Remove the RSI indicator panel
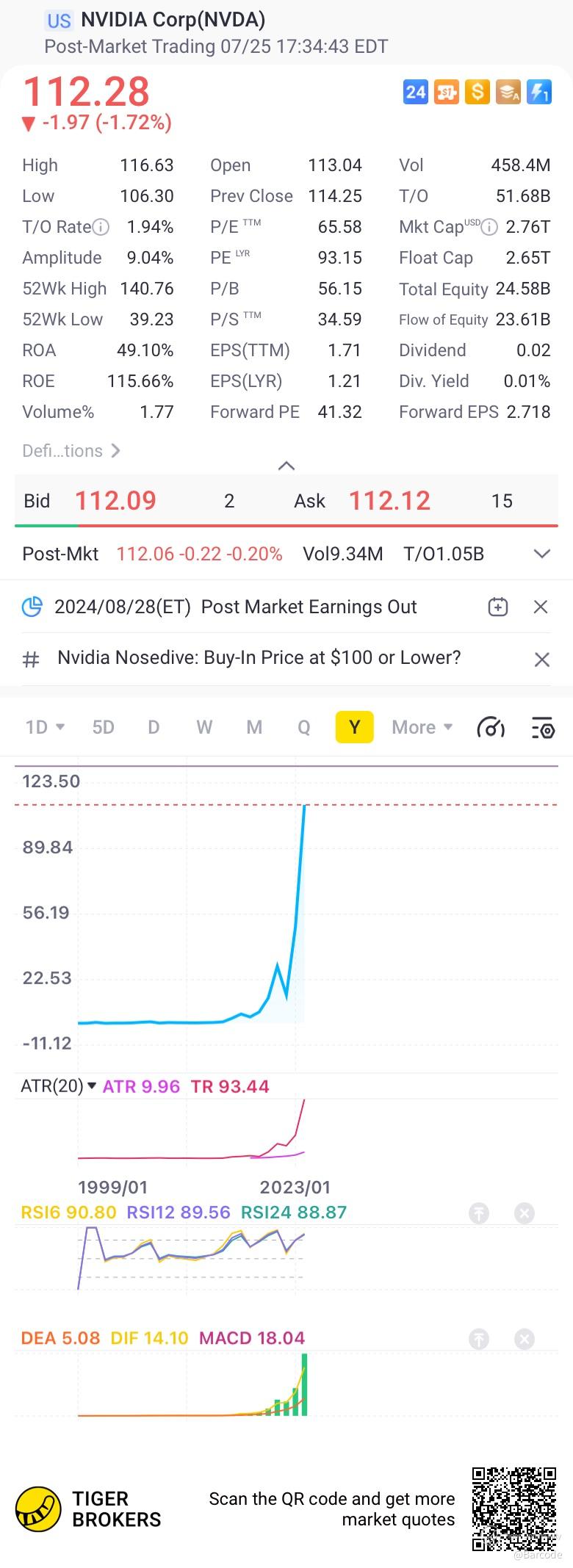Screen dimensions: 573x1568 coord(525,1213)
